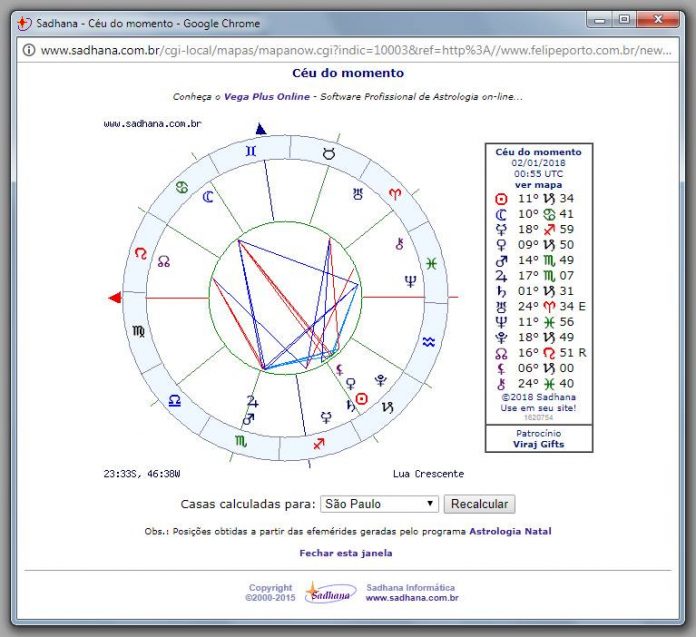696x637 pixels.
Task: Click the Sadhana logo in footer
Action: point(330,593)
